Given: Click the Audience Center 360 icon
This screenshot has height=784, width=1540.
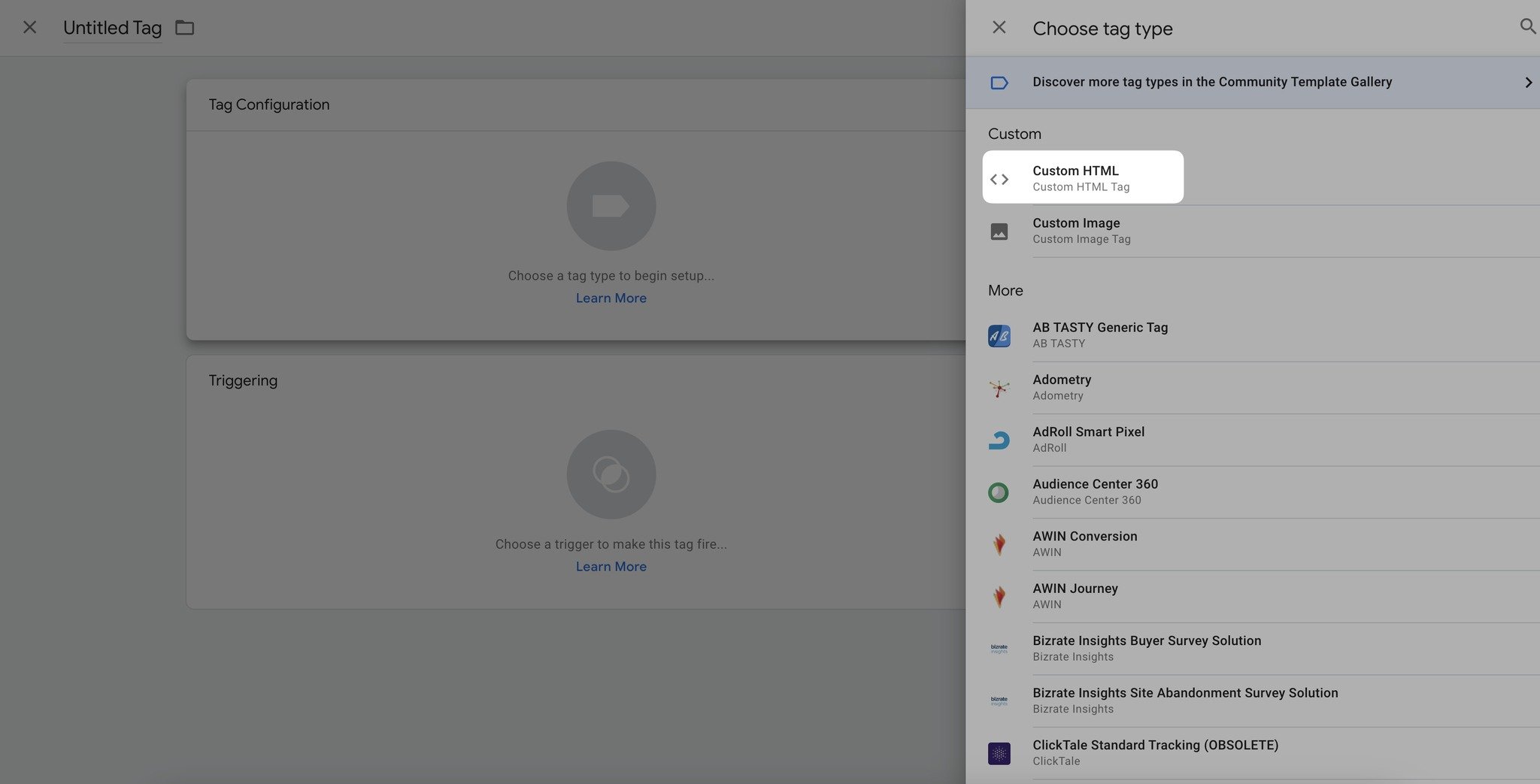Looking at the screenshot, I should click(999, 492).
